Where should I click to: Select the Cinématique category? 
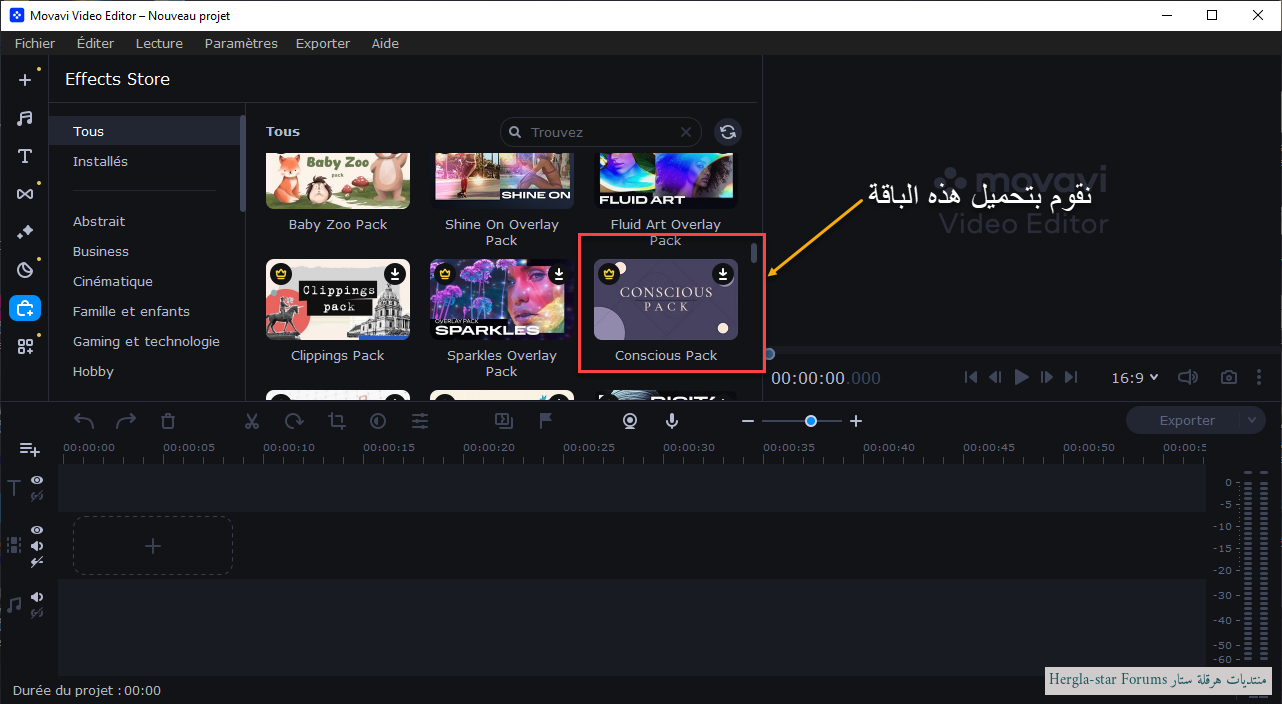(113, 281)
